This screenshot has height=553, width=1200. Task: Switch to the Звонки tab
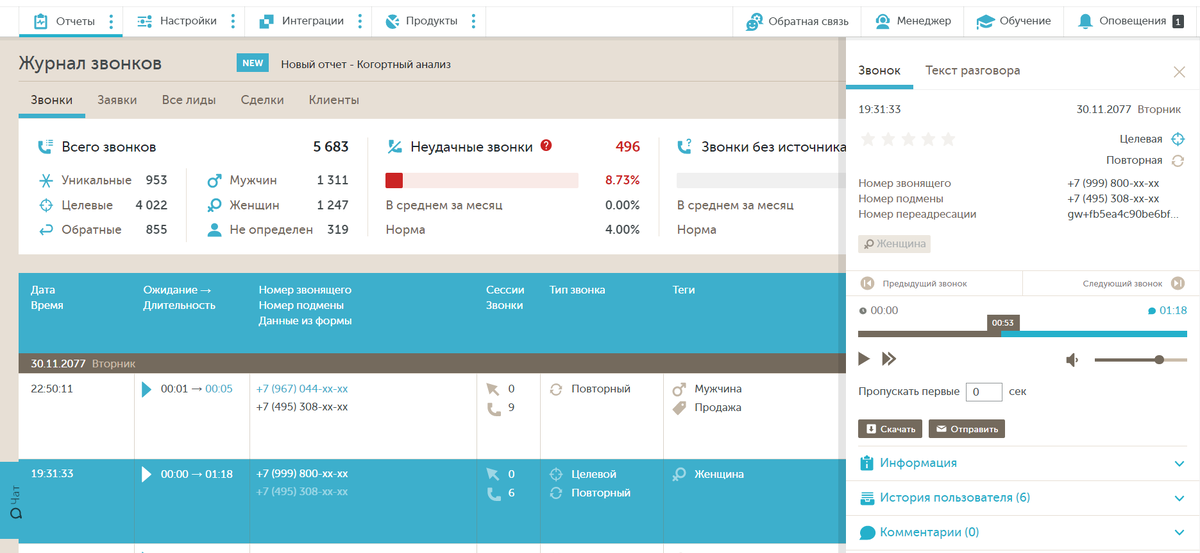coord(52,100)
